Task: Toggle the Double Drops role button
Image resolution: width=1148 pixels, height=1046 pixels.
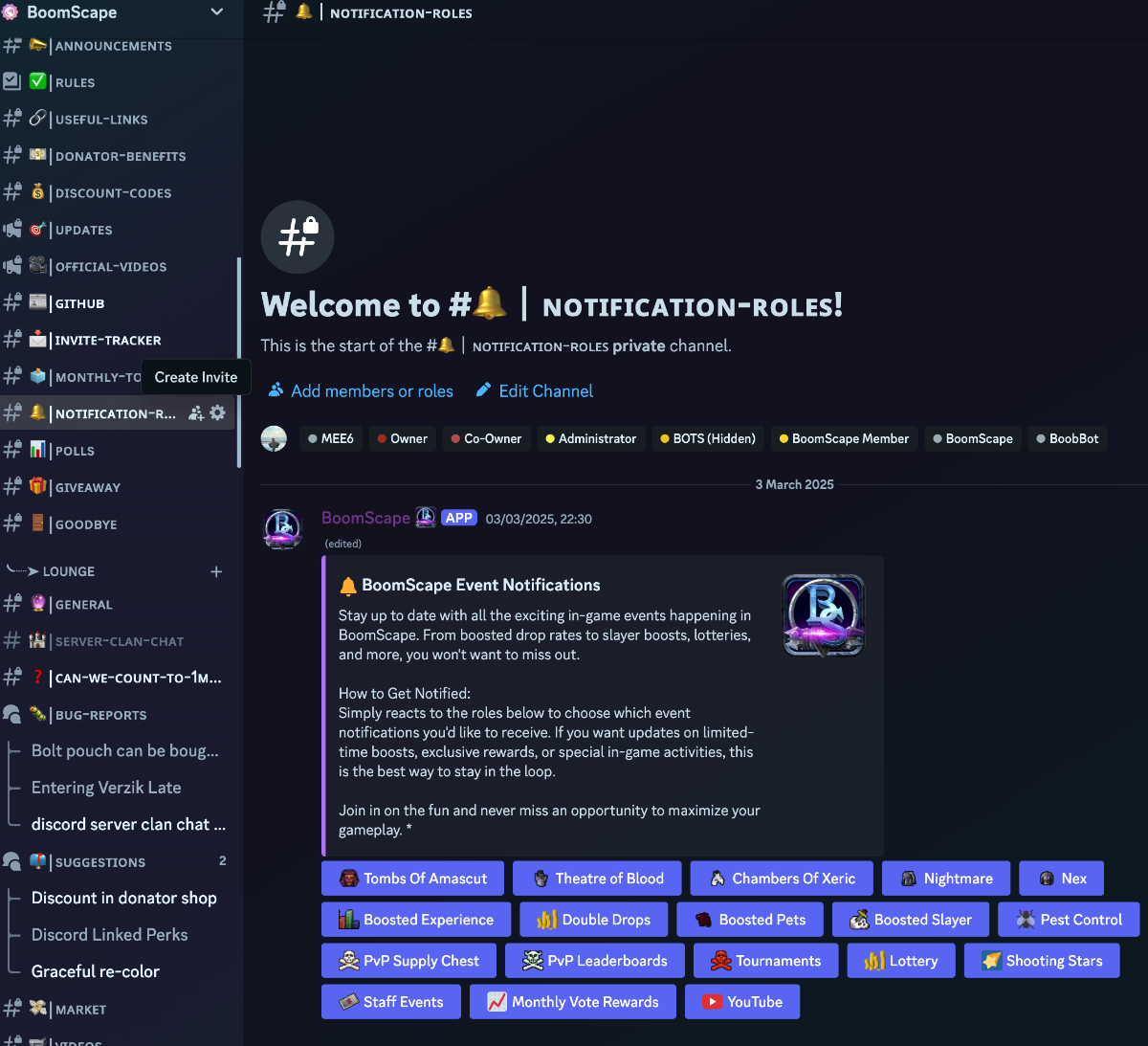Action: point(594,920)
